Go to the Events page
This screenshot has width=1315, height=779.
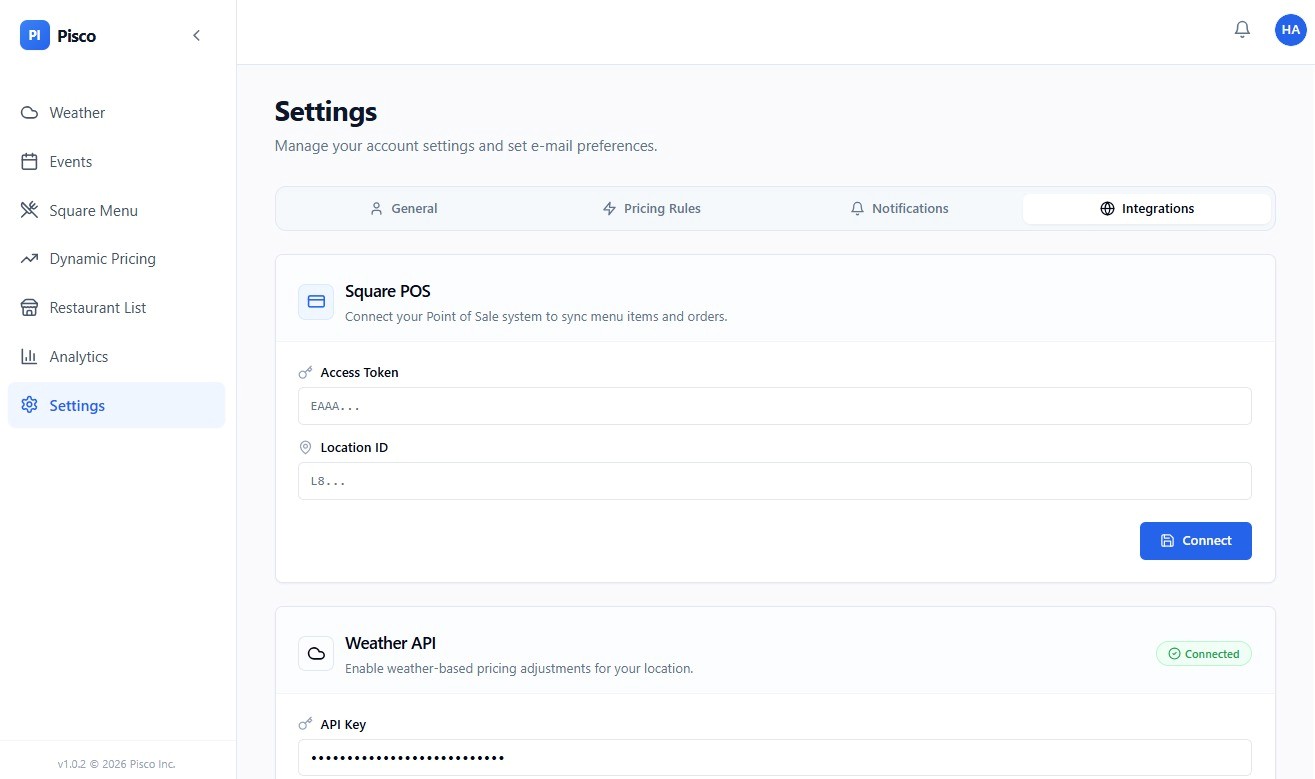(x=70, y=162)
